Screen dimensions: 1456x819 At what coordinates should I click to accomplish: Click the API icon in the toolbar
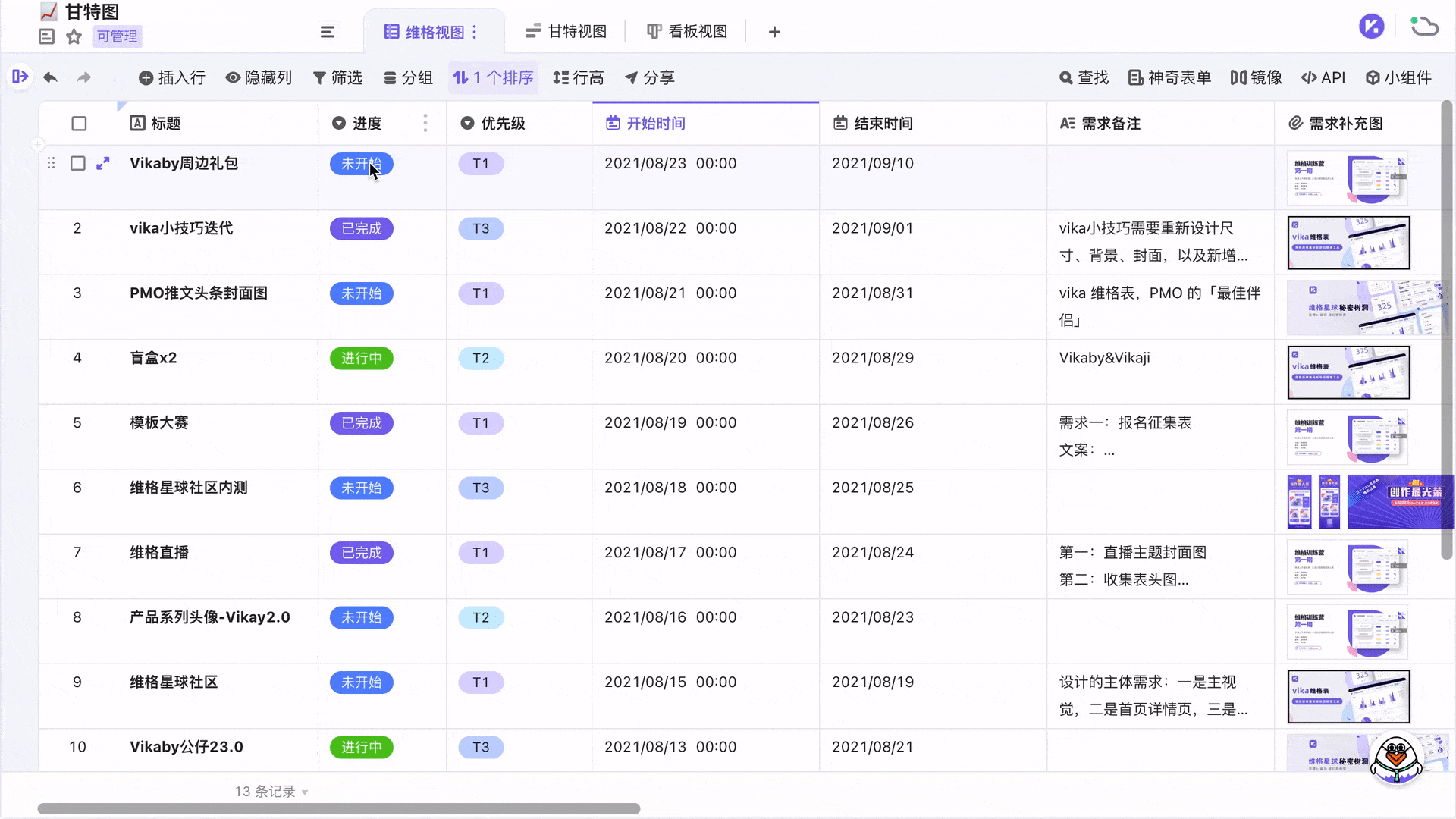coord(1323,77)
